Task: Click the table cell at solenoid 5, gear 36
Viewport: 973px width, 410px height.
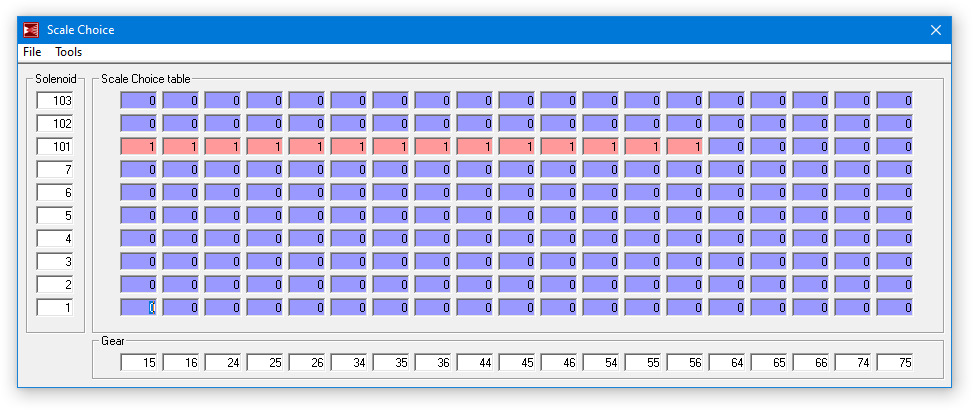Action: coord(433,215)
